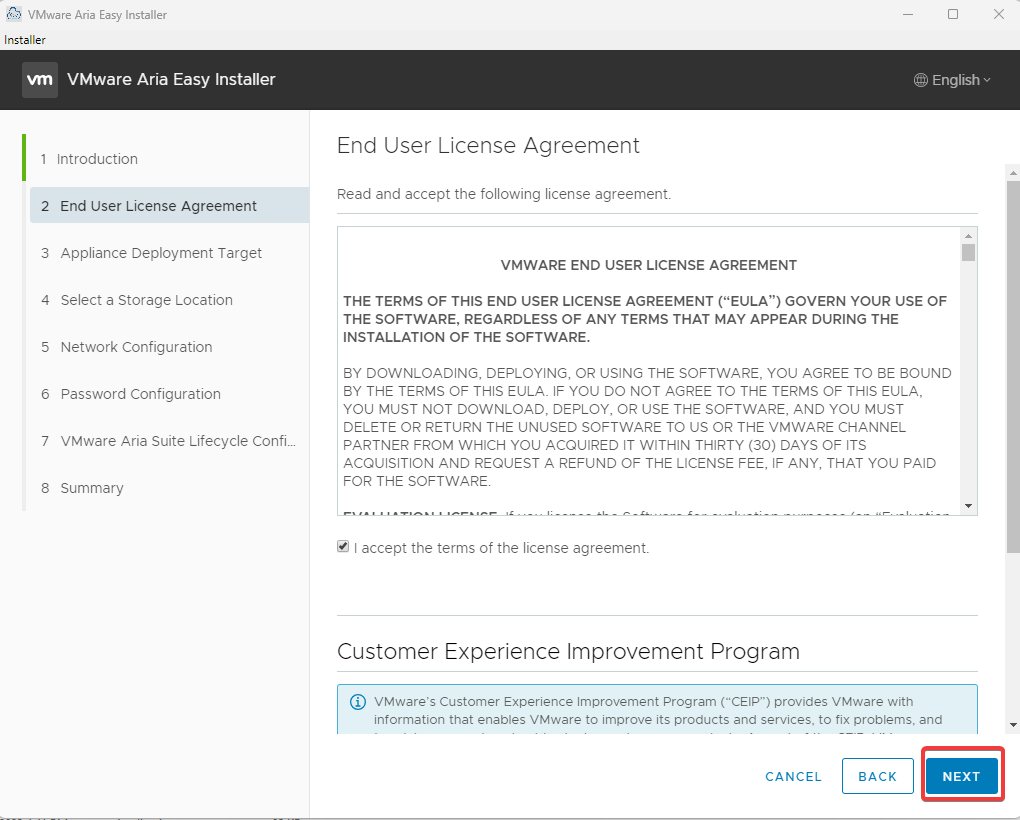The width and height of the screenshot is (1020, 820).
Task: Click the VMWARE END USER LICENSE AGREEMENT heading
Action: (649, 265)
